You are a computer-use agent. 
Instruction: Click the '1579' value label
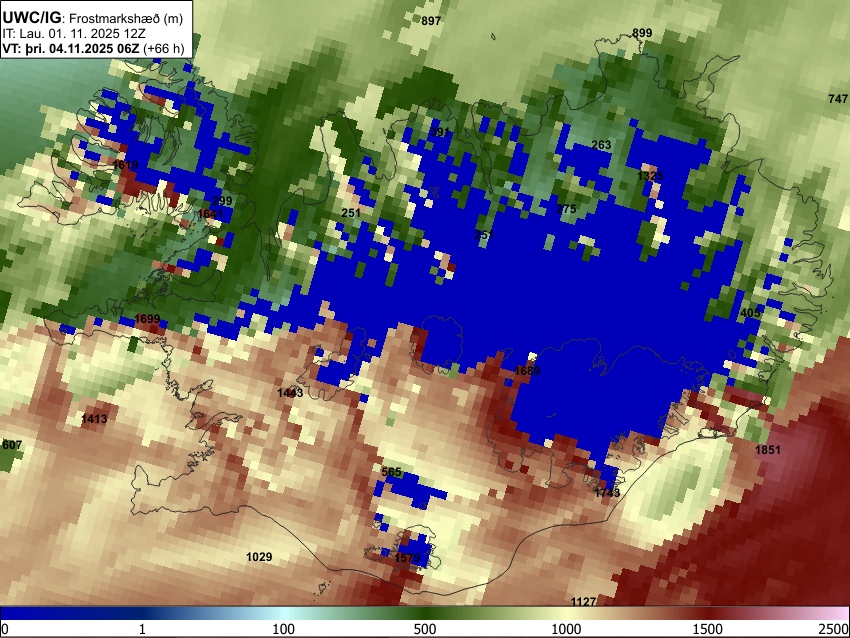[x=408, y=558]
